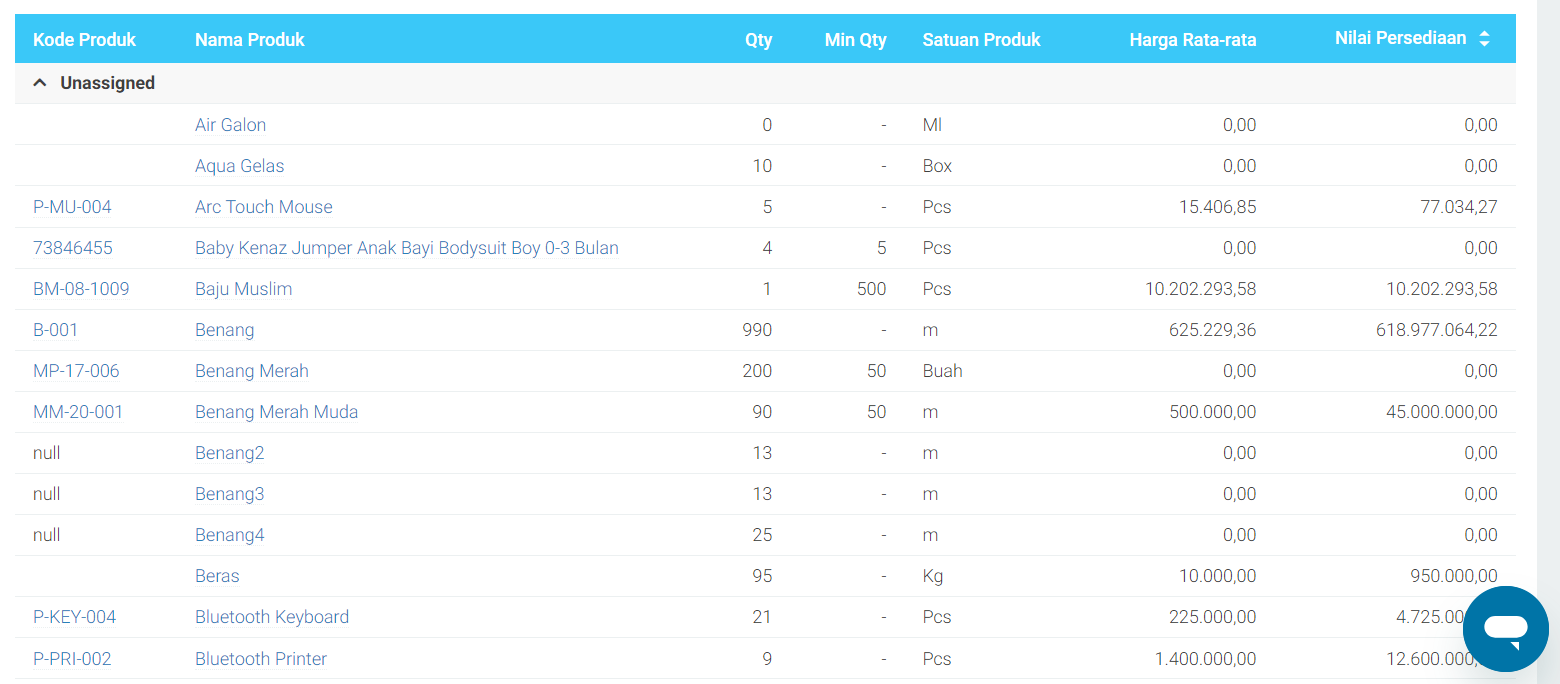The width and height of the screenshot is (1560, 684).
Task: Select average price 500.000,00
Action: tap(1212, 412)
